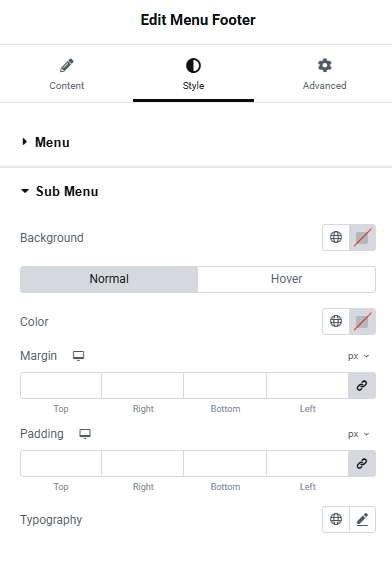Click the Typography global fonts globe icon
This screenshot has width=392, height=561.
(x=335, y=519)
